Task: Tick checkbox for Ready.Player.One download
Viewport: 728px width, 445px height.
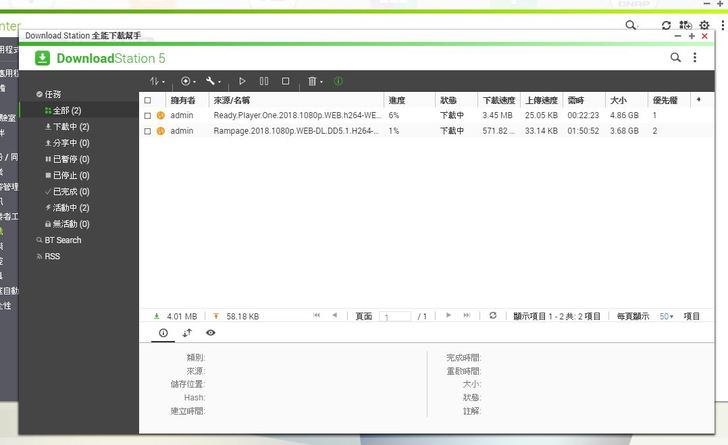Action: coord(148,116)
